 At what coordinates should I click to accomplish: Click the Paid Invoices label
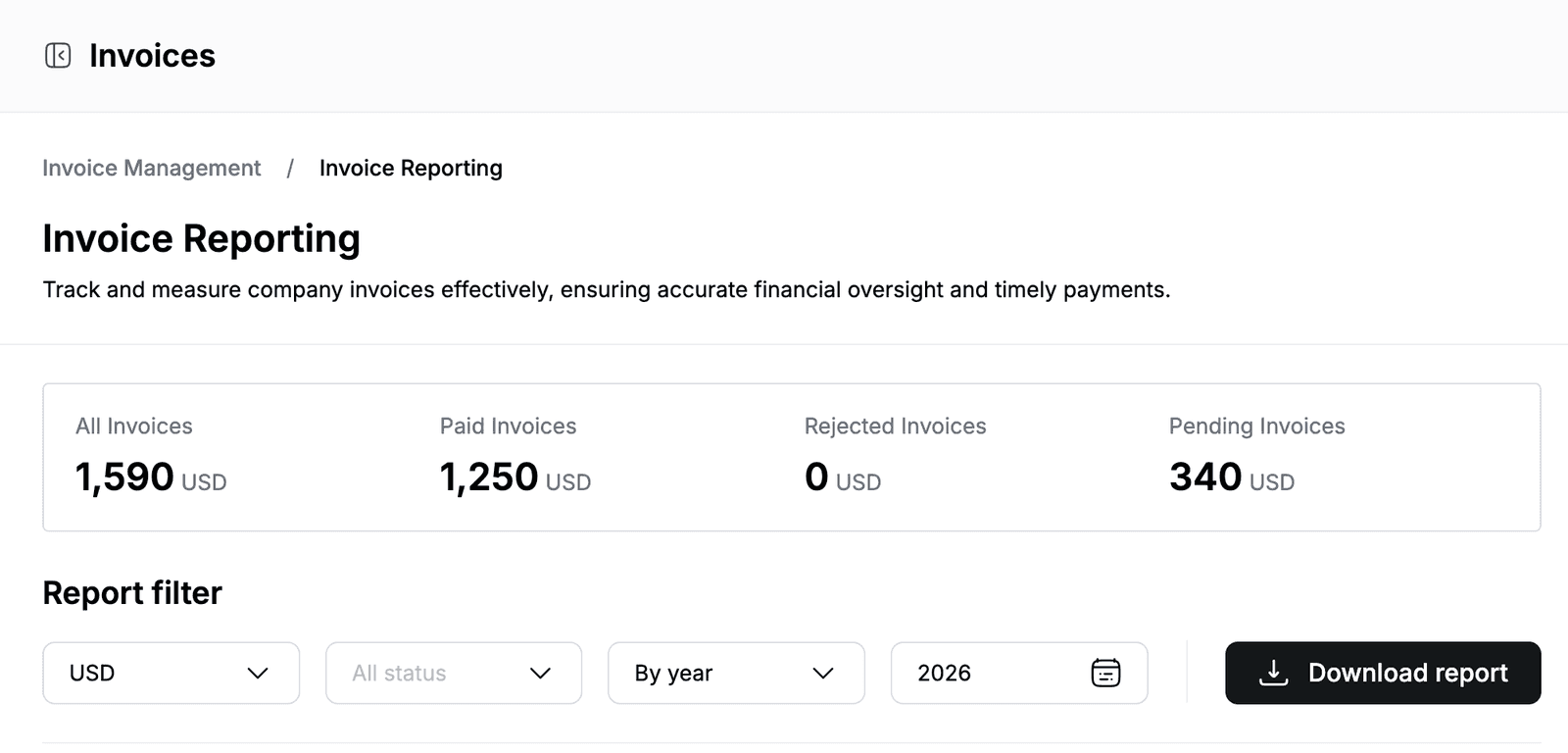[x=508, y=427]
